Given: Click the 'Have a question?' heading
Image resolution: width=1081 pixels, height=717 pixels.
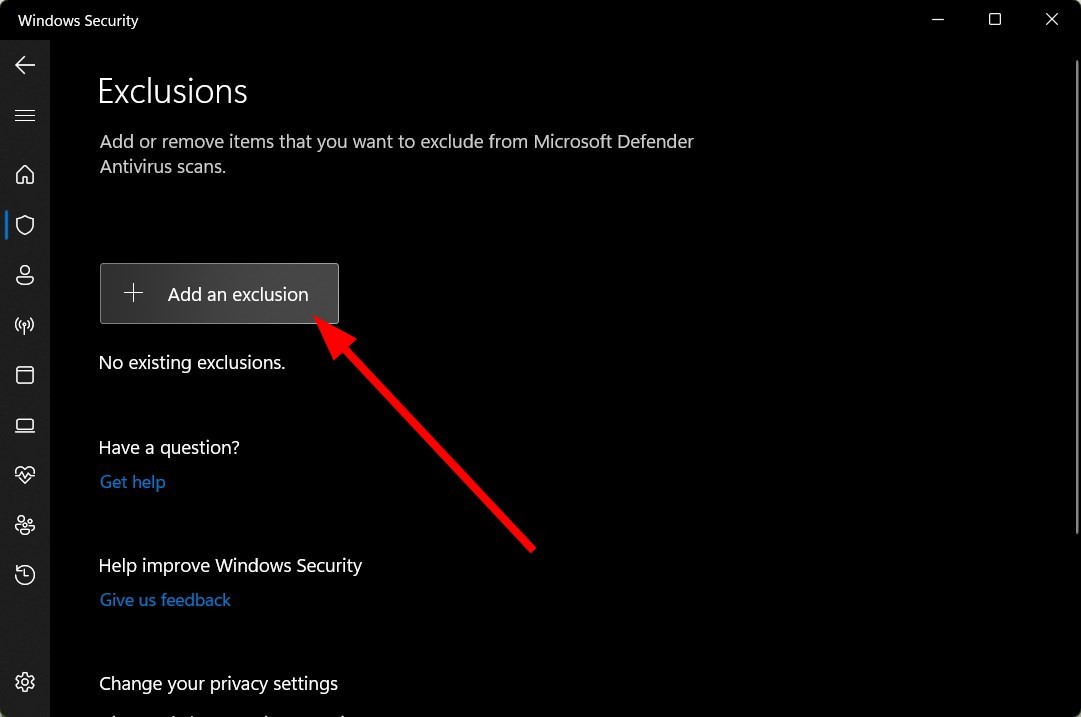Looking at the screenshot, I should click(x=169, y=448).
